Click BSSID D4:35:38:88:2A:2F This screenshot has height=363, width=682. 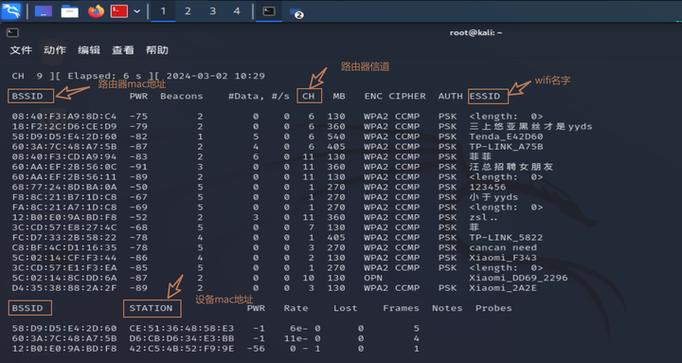click(x=64, y=288)
